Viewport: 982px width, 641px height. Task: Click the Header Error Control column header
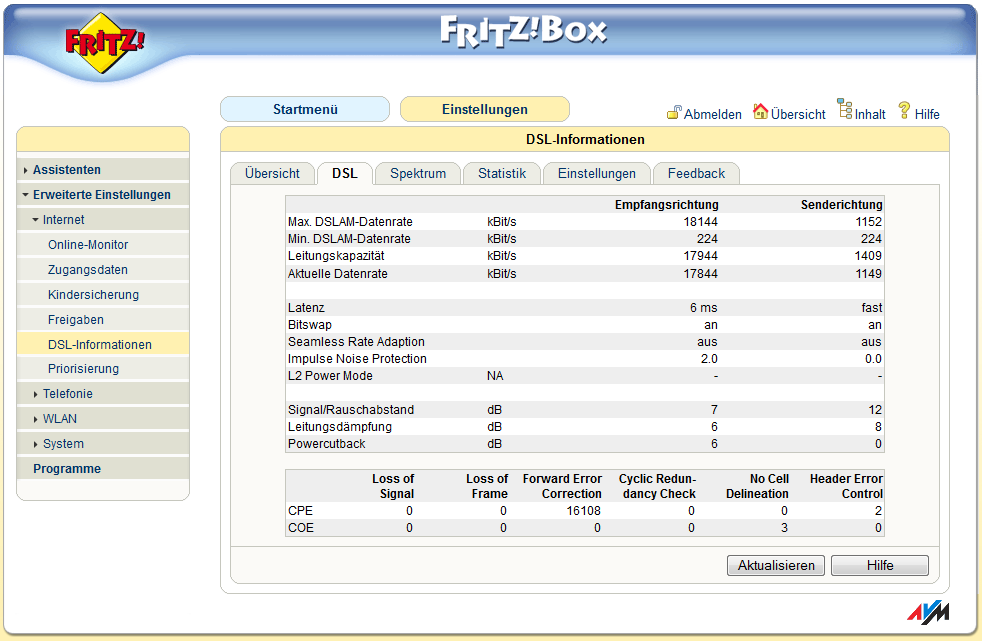click(x=846, y=486)
